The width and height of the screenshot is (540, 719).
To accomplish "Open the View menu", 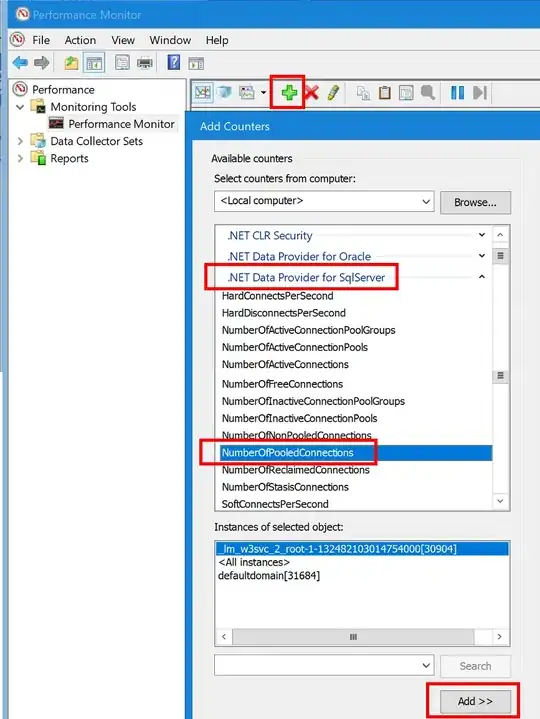I will tap(123, 40).
